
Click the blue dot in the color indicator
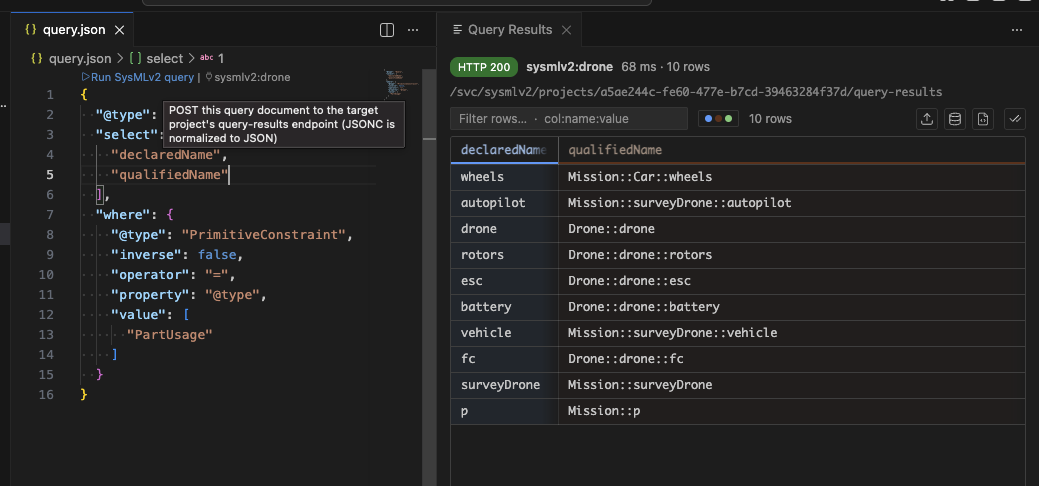click(x=708, y=119)
